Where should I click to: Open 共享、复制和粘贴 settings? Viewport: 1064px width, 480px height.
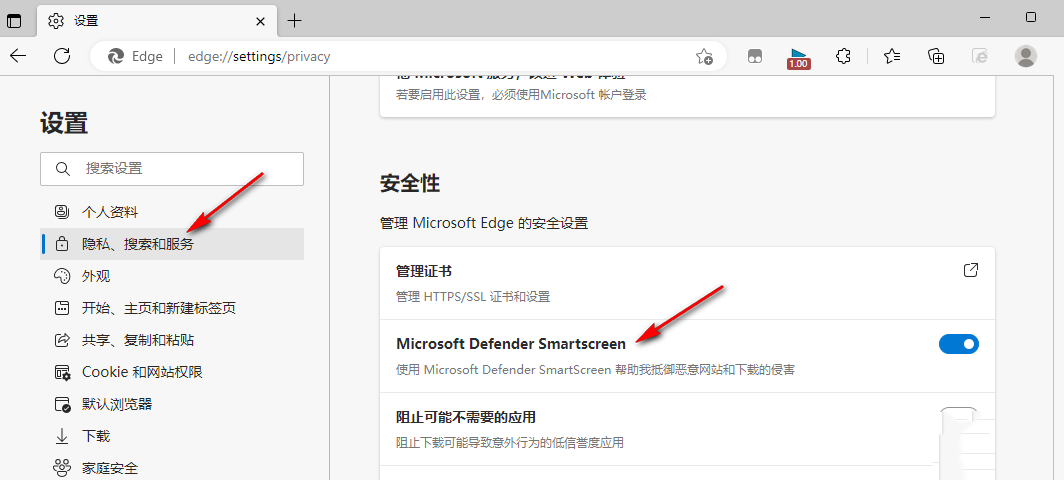point(172,340)
